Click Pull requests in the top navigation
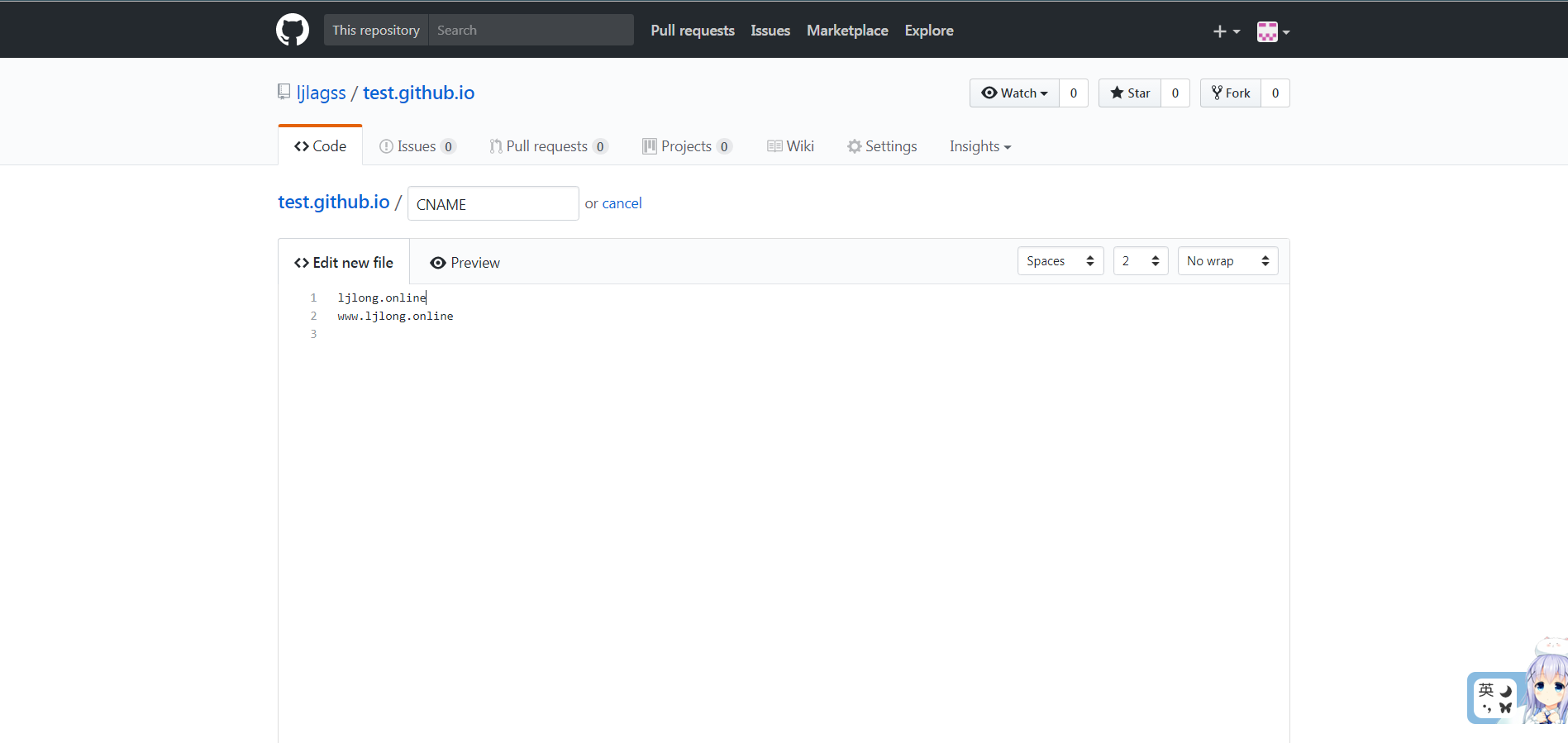This screenshot has width=1568, height=743. (x=693, y=31)
